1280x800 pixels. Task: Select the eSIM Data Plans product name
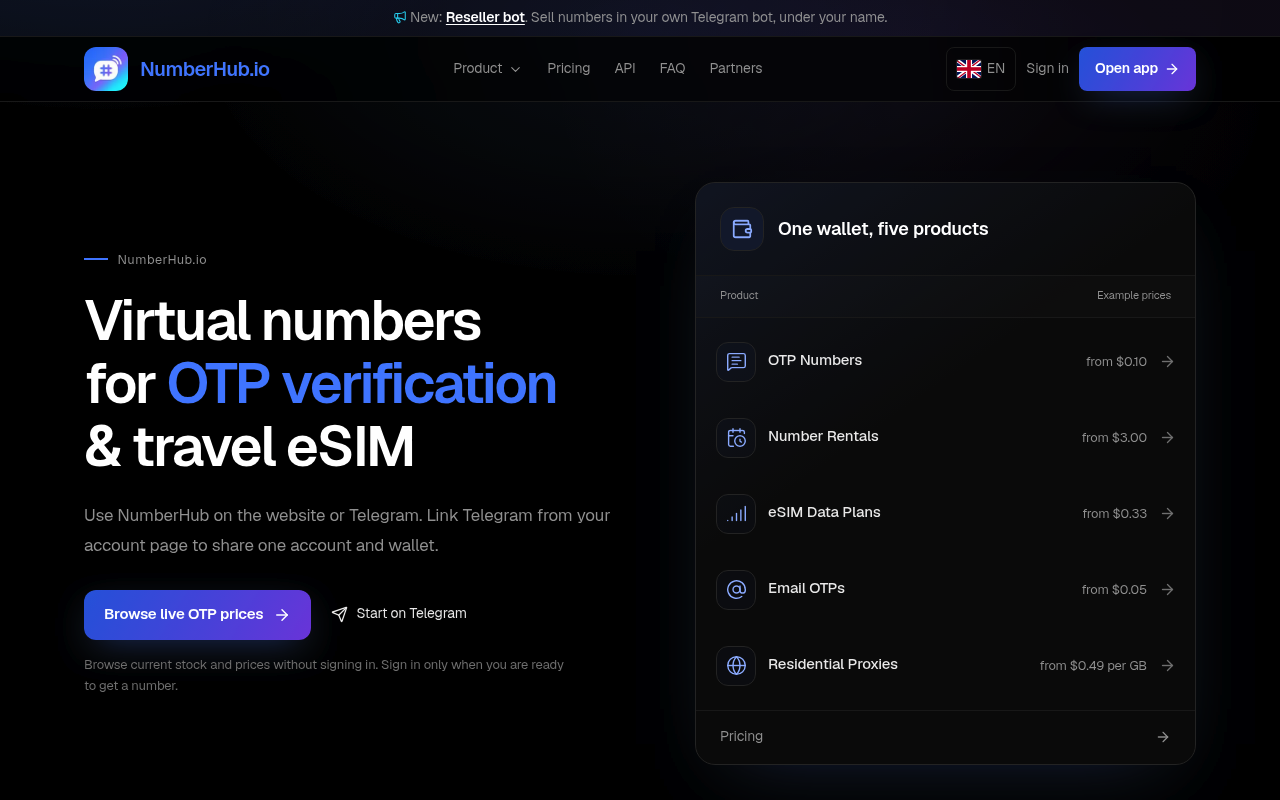(824, 513)
